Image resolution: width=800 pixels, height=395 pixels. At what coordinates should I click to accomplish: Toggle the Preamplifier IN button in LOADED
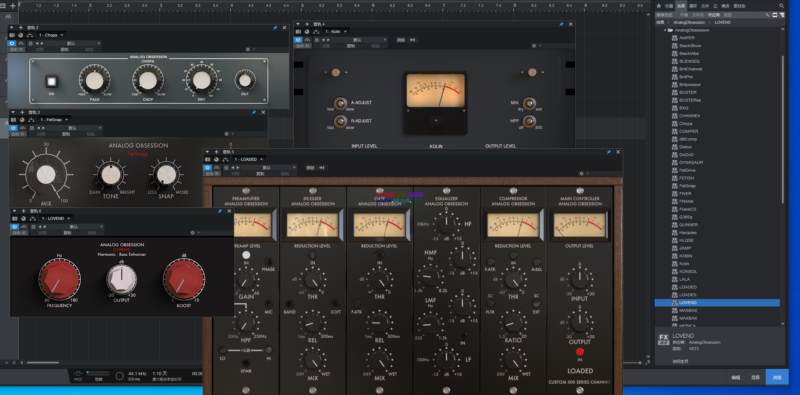tap(246, 255)
